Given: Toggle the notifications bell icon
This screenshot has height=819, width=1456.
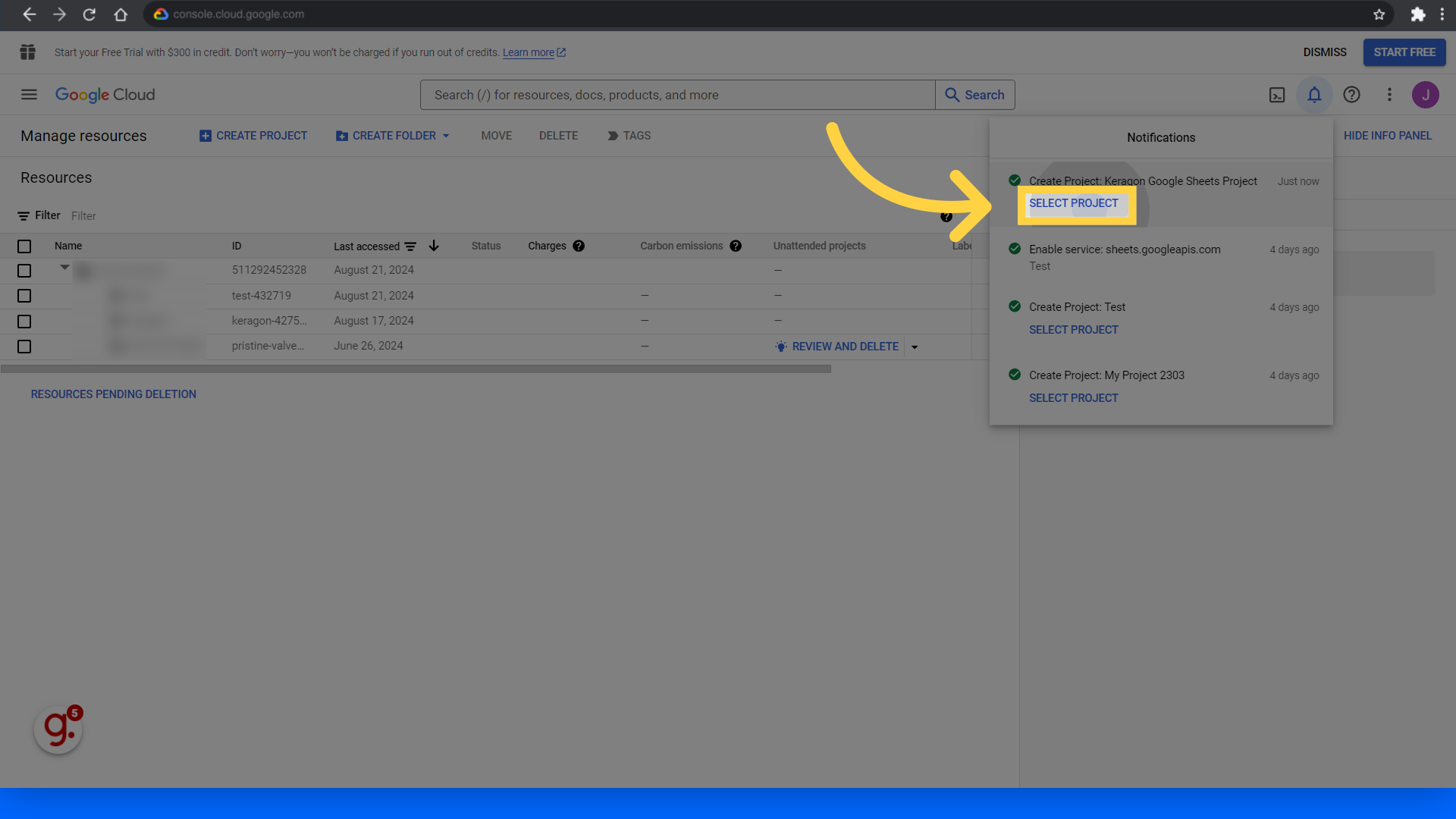Looking at the screenshot, I should tap(1314, 95).
